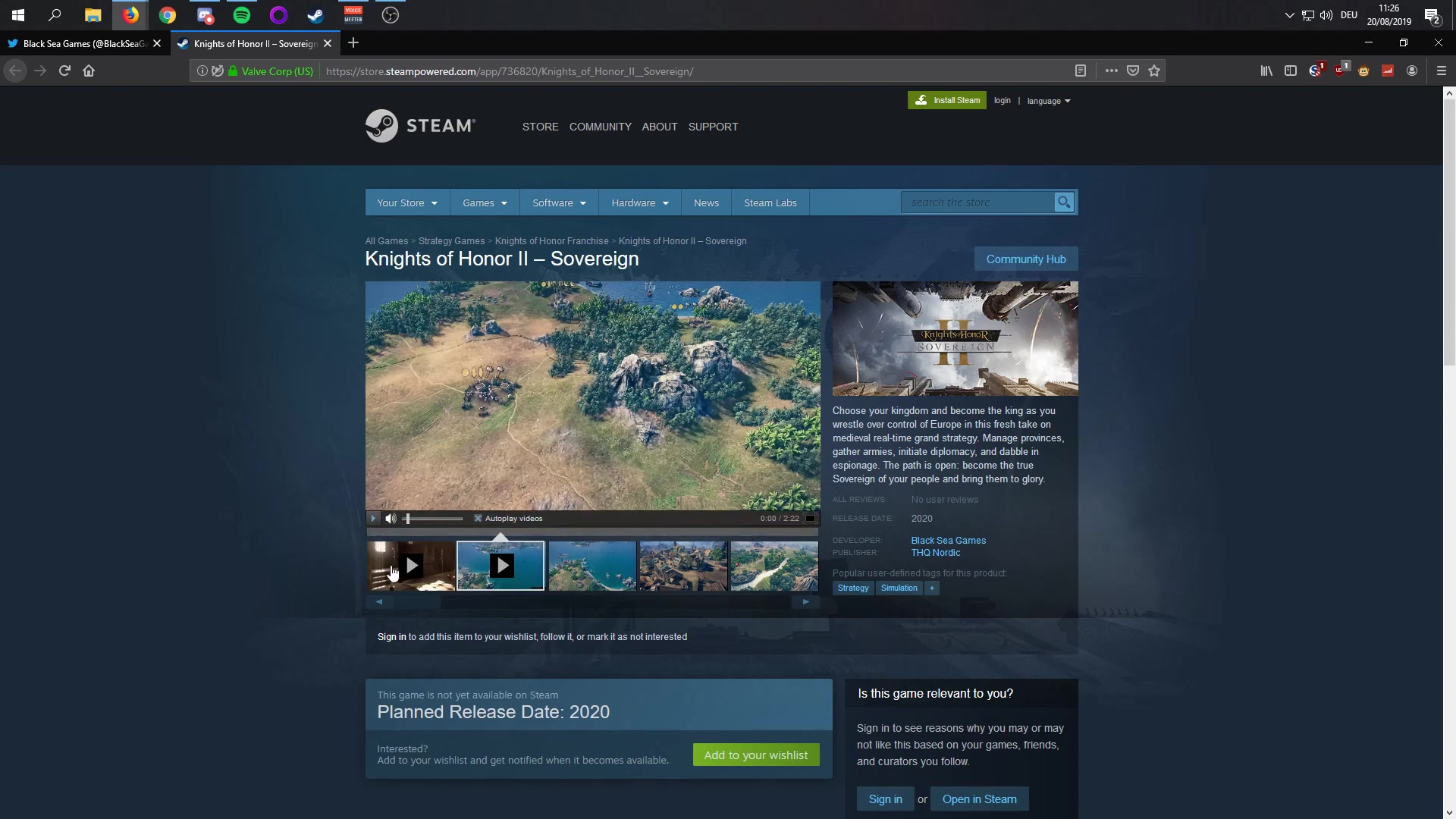Click the store search magnifier icon

pyautogui.click(x=1064, y=202)
